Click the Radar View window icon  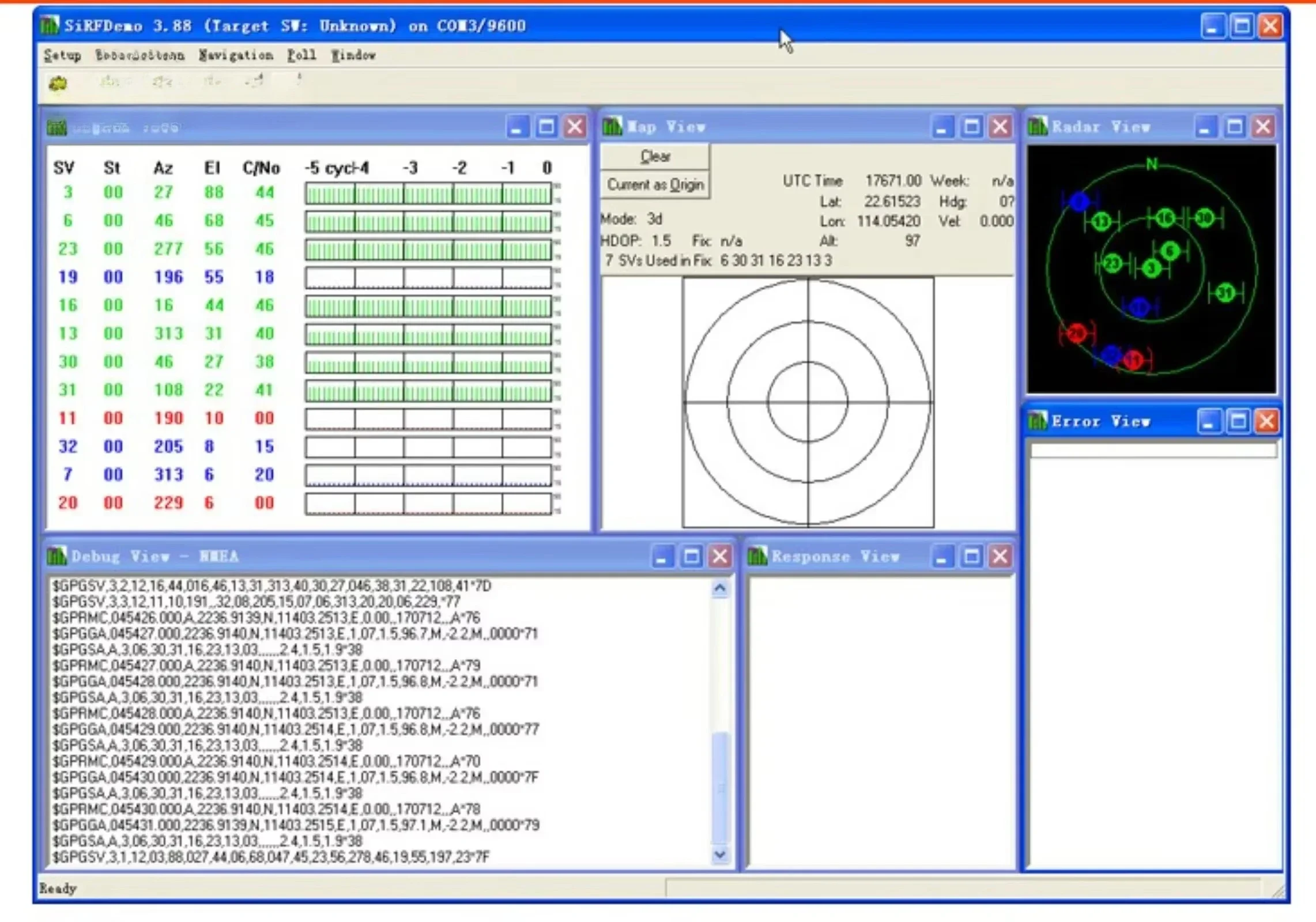click(x=1038, y=126)
